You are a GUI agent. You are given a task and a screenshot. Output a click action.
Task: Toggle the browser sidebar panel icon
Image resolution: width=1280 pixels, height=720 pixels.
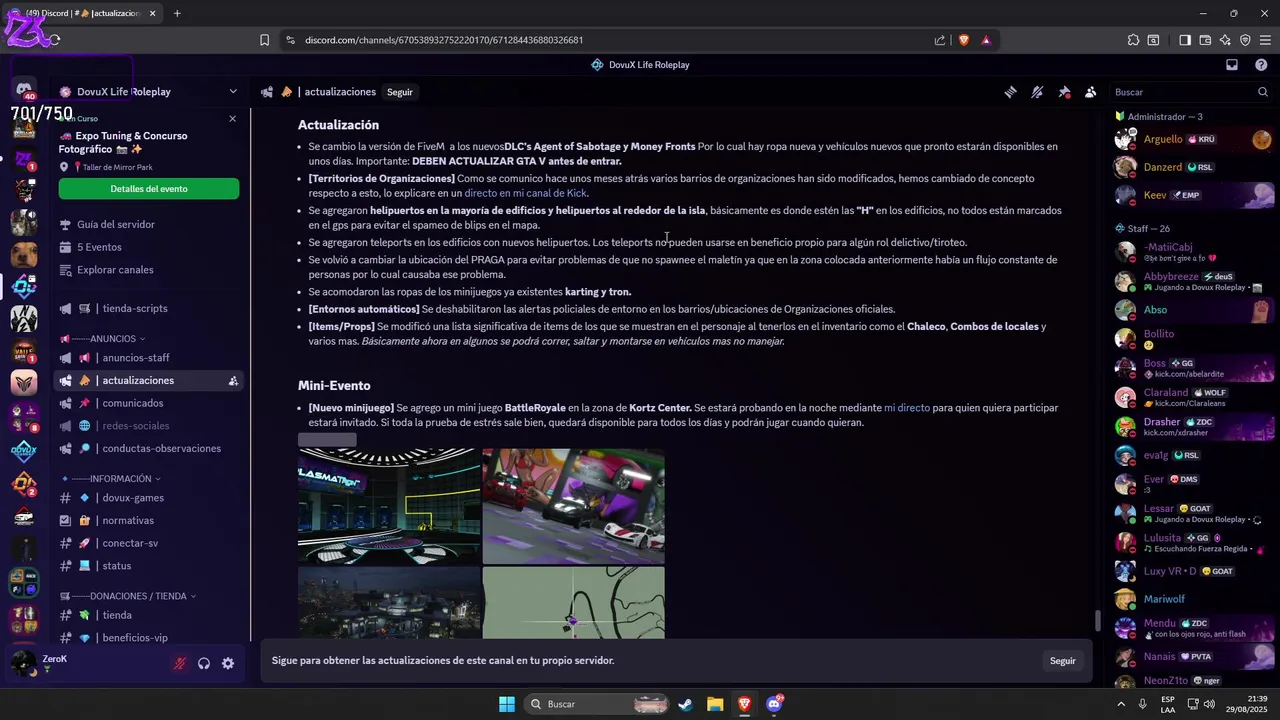(x=1185, y=40)
